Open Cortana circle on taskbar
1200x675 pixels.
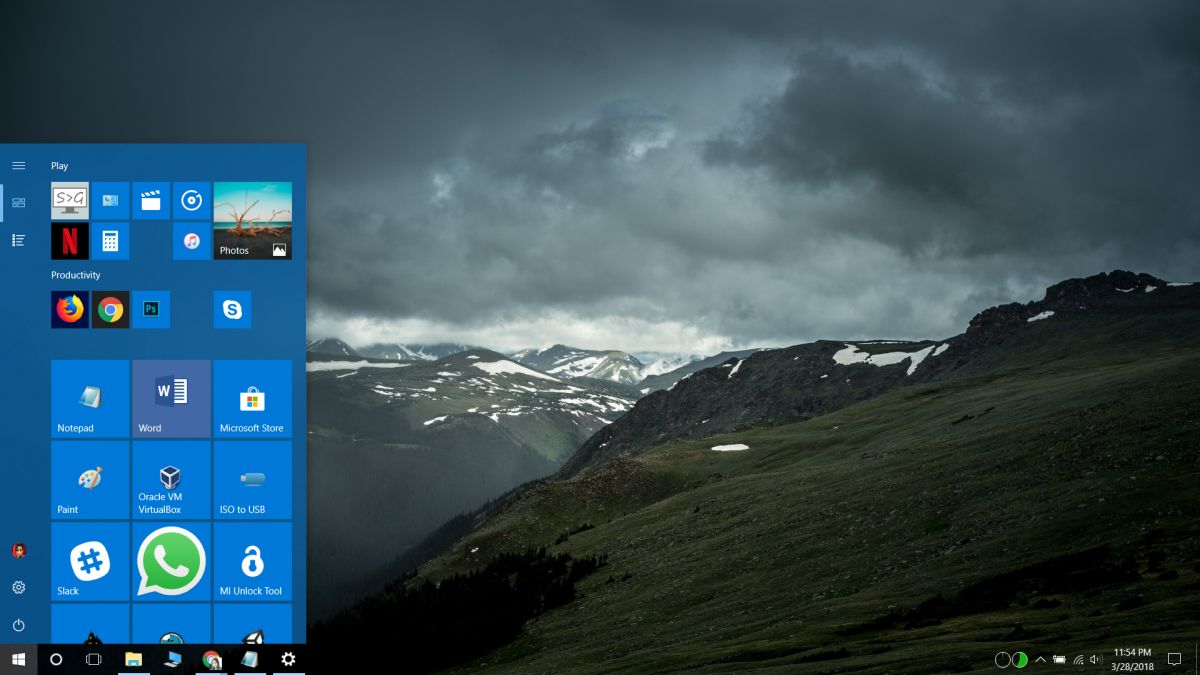[x=56, y=659]
